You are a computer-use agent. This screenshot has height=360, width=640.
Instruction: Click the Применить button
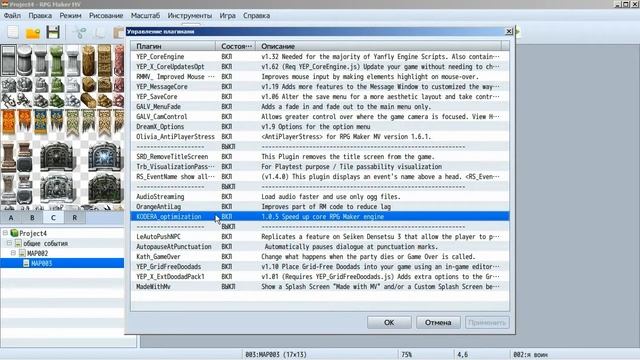[487, 322]
